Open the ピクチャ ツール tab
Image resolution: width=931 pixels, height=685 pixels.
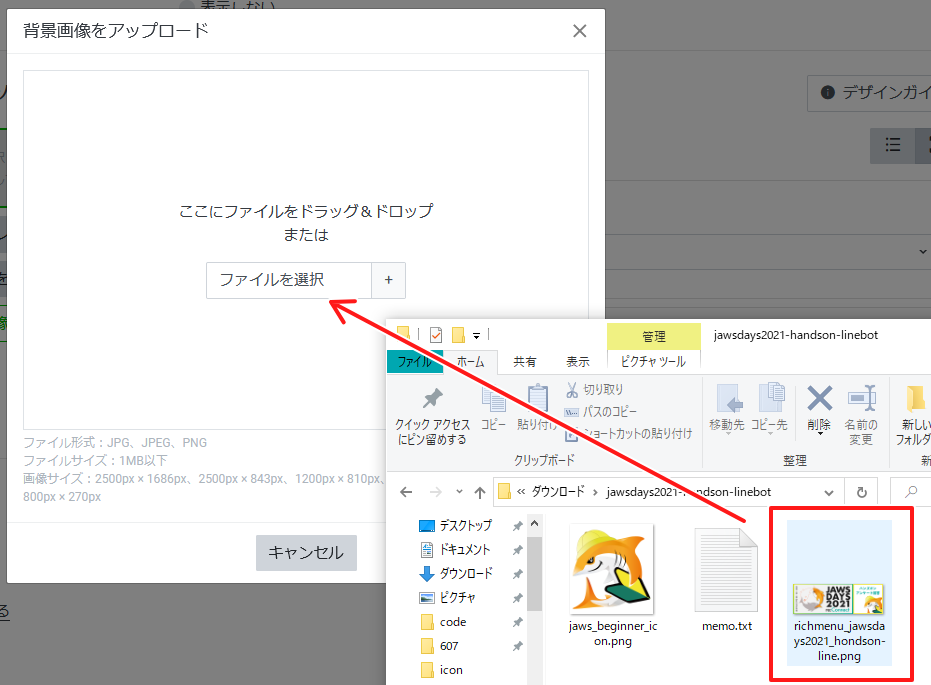(x=653, y=361)
